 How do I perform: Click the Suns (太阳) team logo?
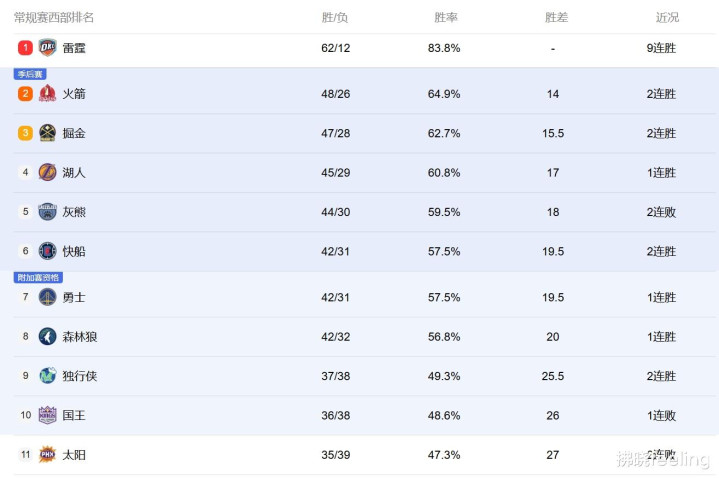pyautogui.click(x=48, y=455)
